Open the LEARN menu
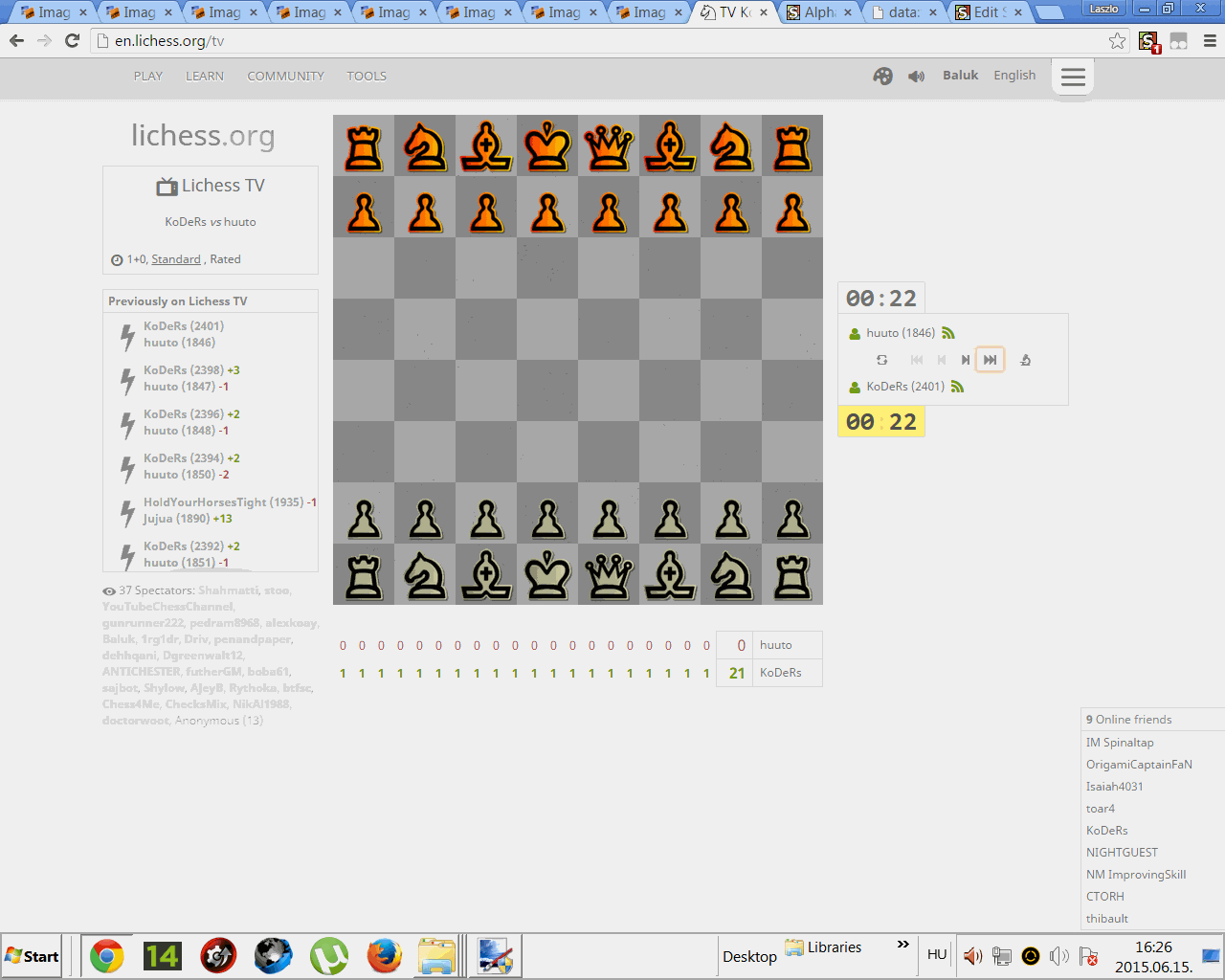 click(205, 76)
